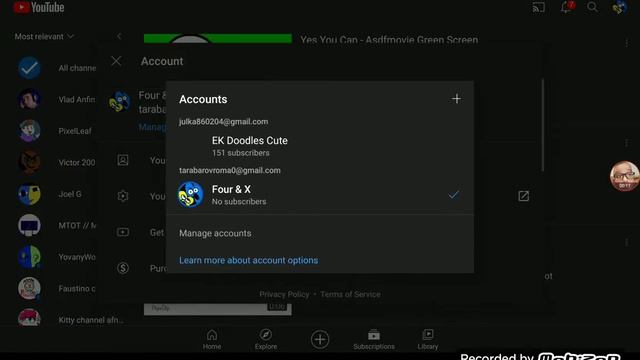This screenshot has height=360, width=640.
Task: Open MTOT channel in list
Action: coord(56,225)
